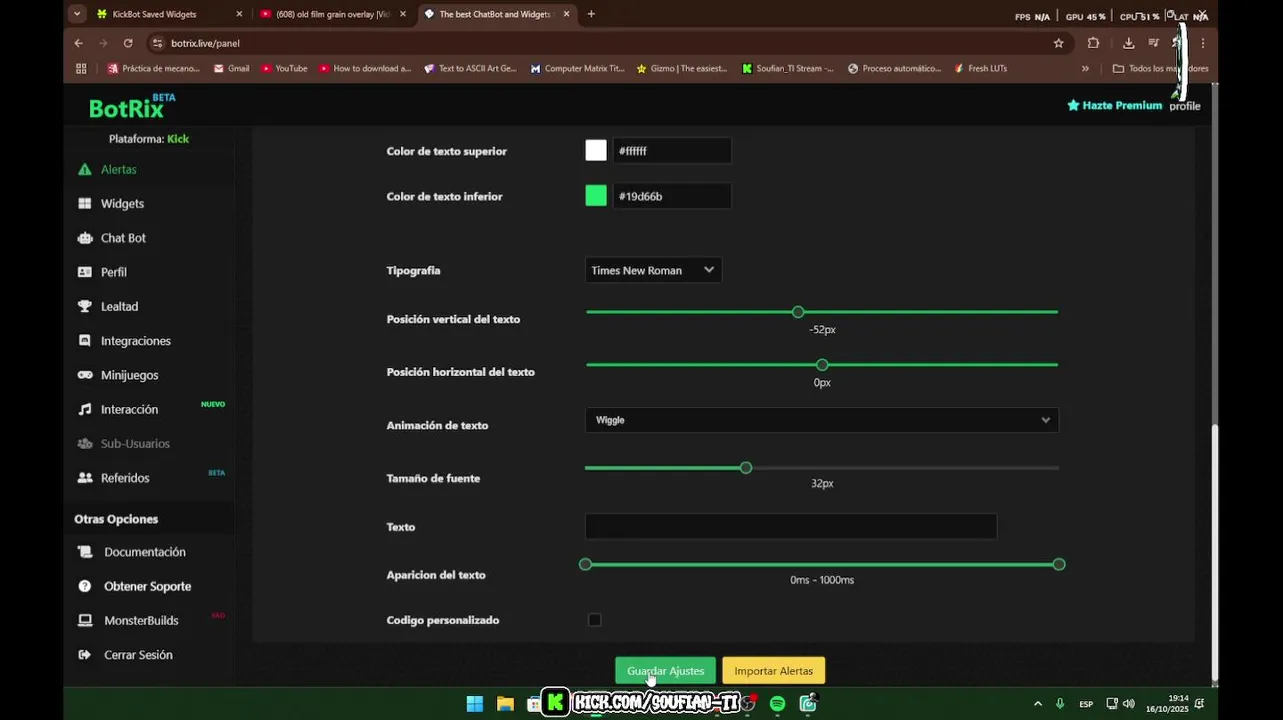1283x720 pixels.
Task: Open the Fresh LUTs bookmark
Action: click(980, 69)
